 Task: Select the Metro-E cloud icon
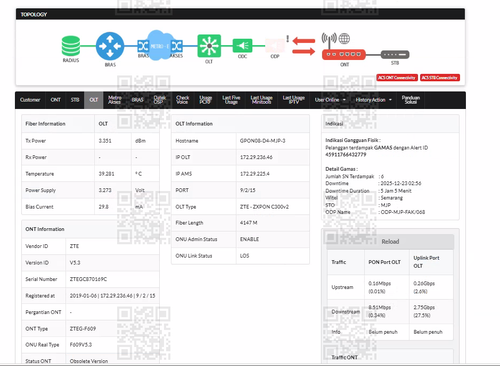pyautogui.click(x=160, y=45)
